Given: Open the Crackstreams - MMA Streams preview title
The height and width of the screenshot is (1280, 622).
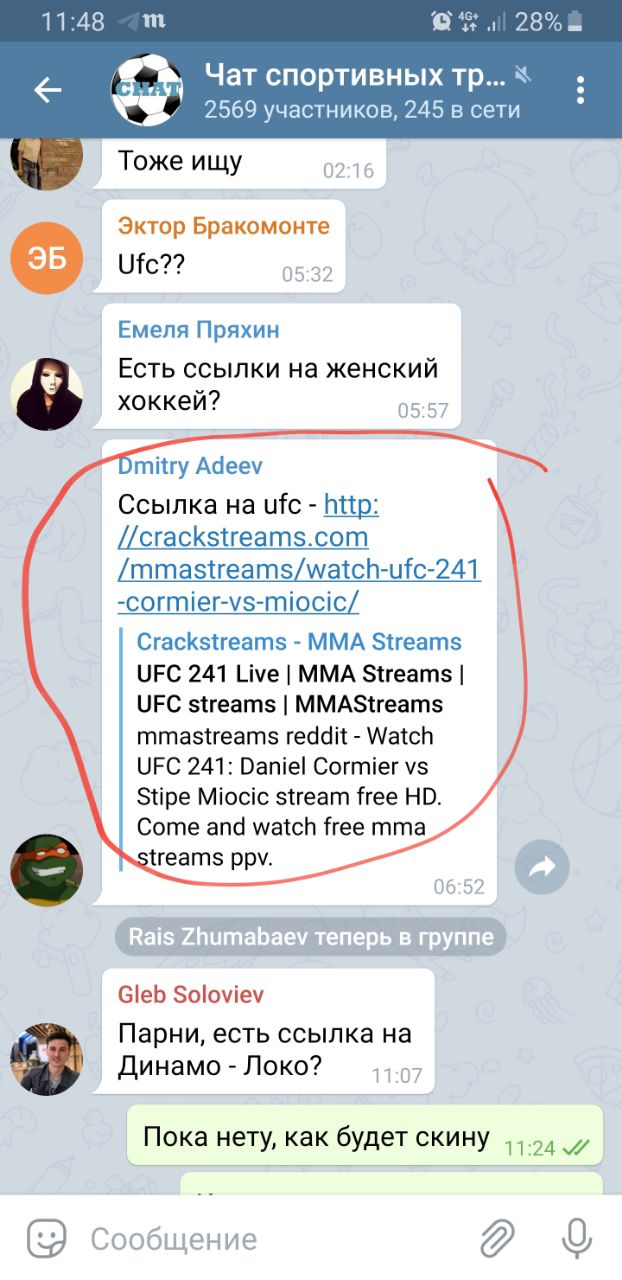Looking at the screenshot, I should (299, 642).
